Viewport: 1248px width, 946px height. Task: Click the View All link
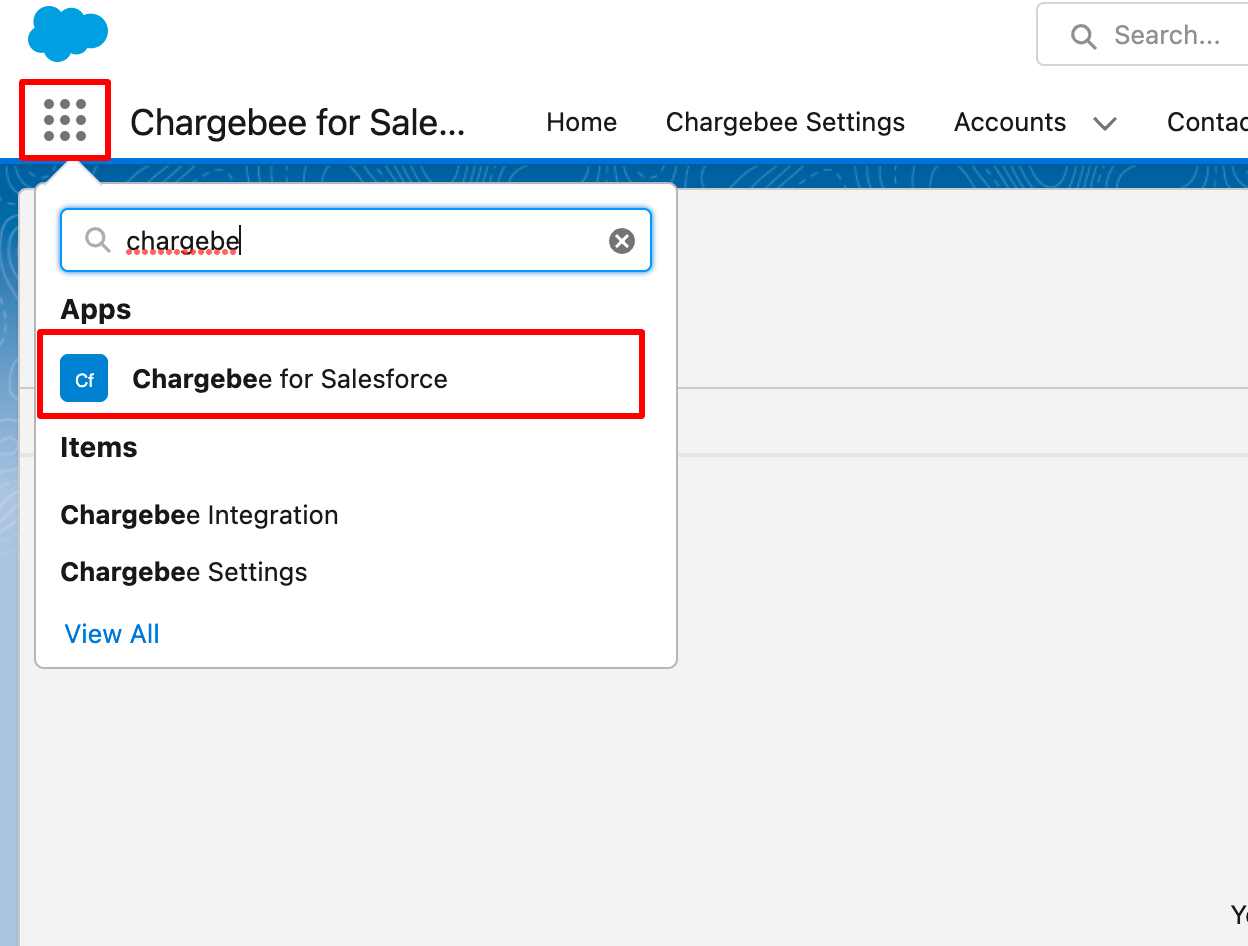point(112,634)
